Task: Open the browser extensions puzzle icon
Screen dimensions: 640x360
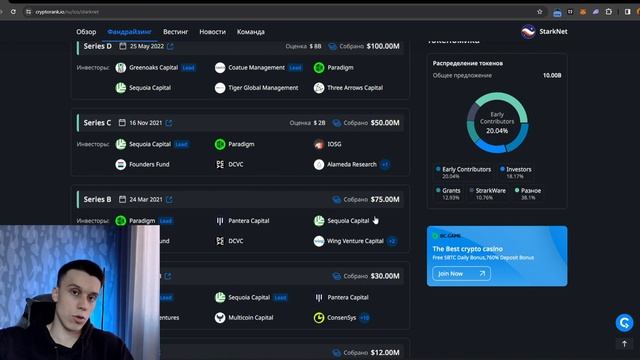Action: pyautogui.click(x=609, y=12)
